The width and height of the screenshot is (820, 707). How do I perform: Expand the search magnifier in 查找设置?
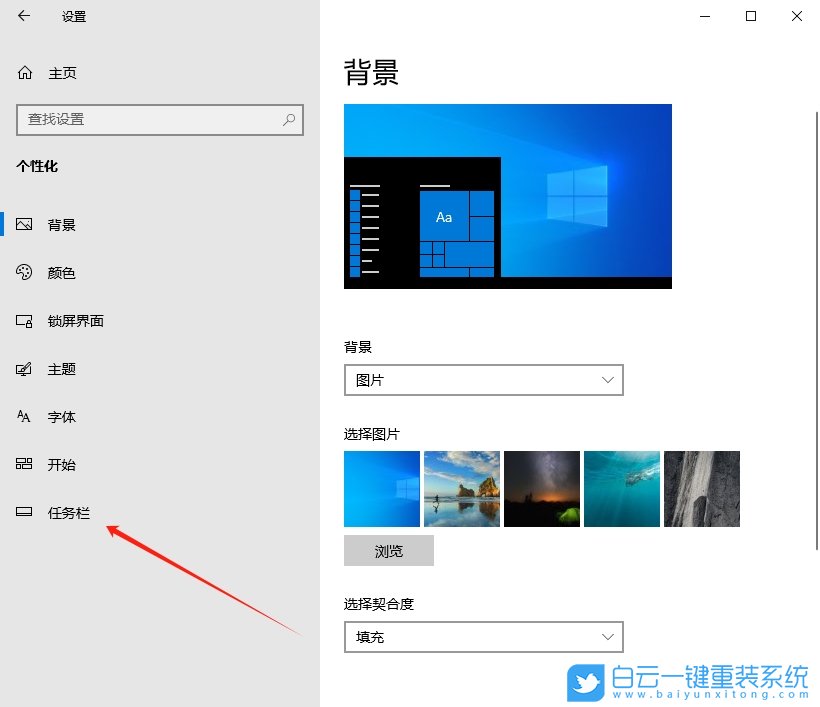288,119
